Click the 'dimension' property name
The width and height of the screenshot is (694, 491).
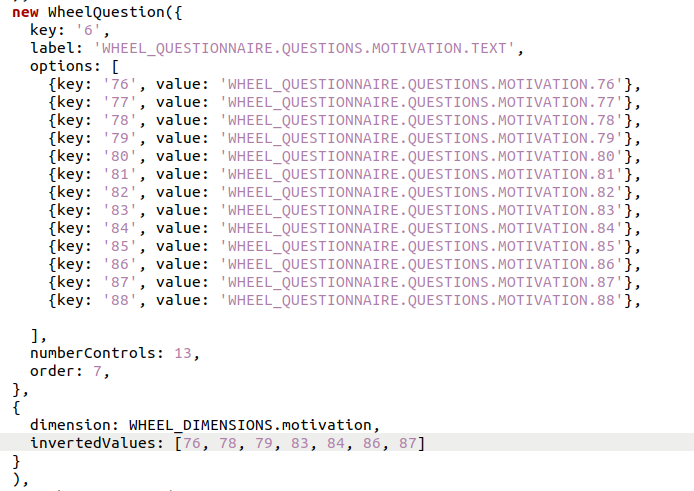click(70, 426)
